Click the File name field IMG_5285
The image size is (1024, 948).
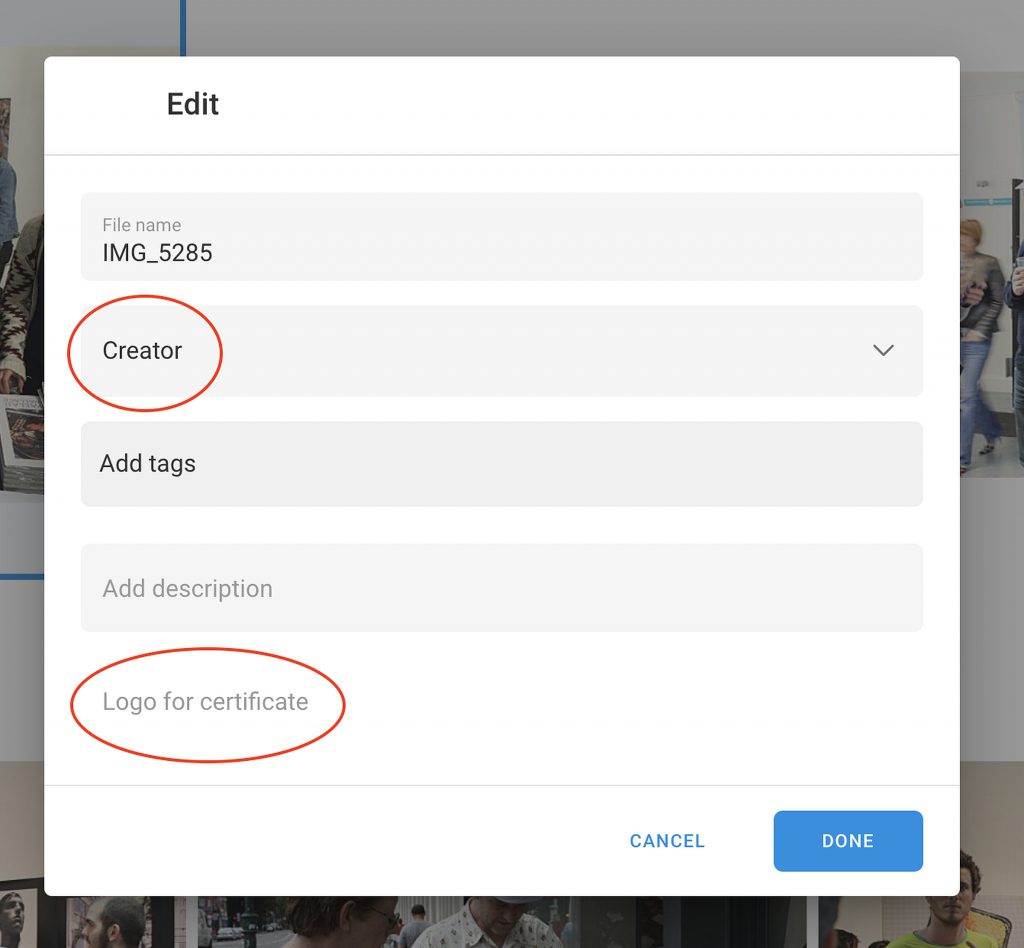click(502, 236)
